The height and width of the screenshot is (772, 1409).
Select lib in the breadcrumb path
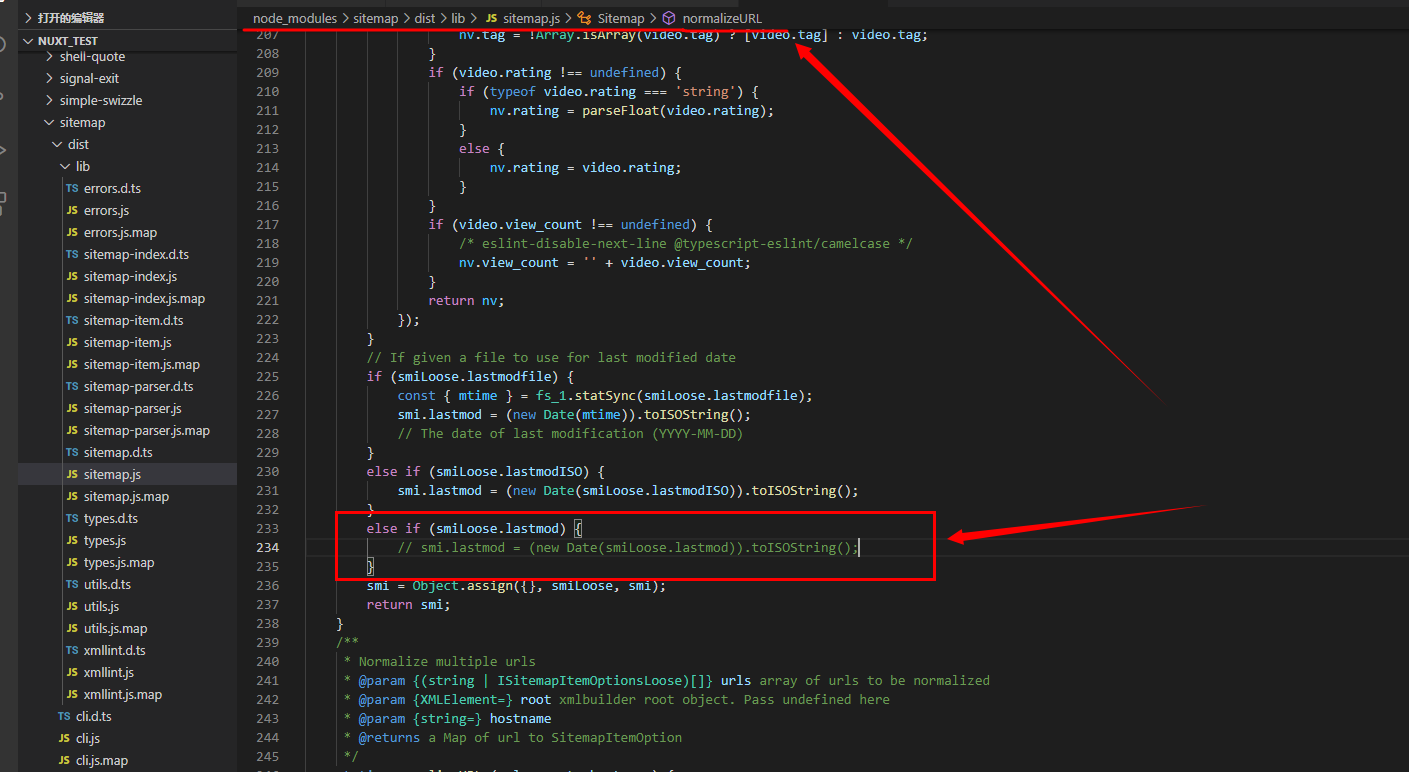(458, 18)
